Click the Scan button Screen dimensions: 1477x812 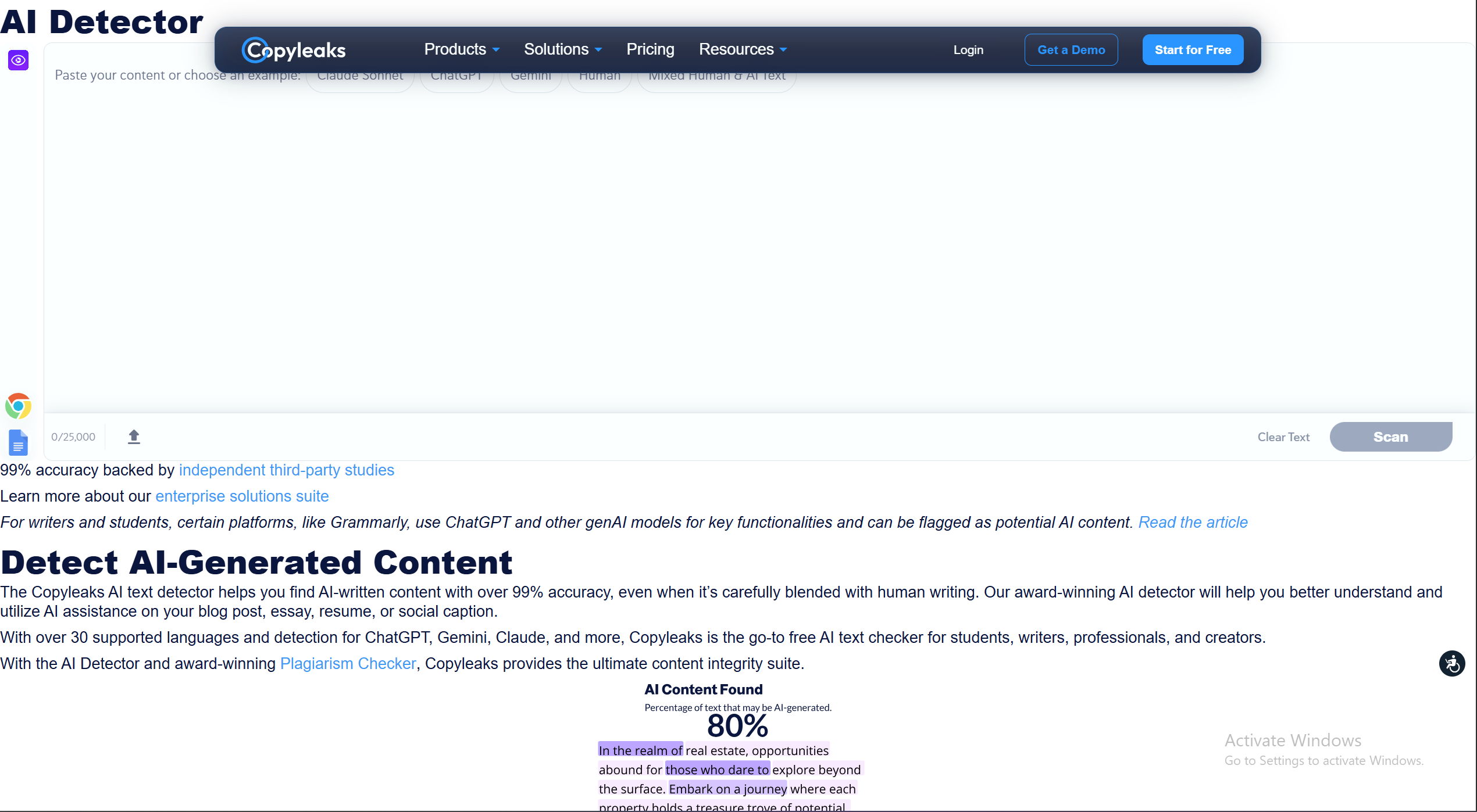(1390, 437)
